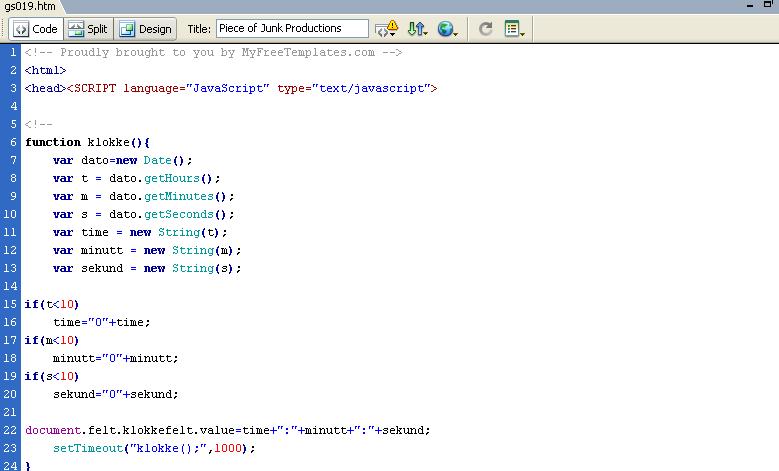Screen dimensions: 779x471
Task: Click 'function klokke(){' on line 6
Action: click(x=87, y=142)
